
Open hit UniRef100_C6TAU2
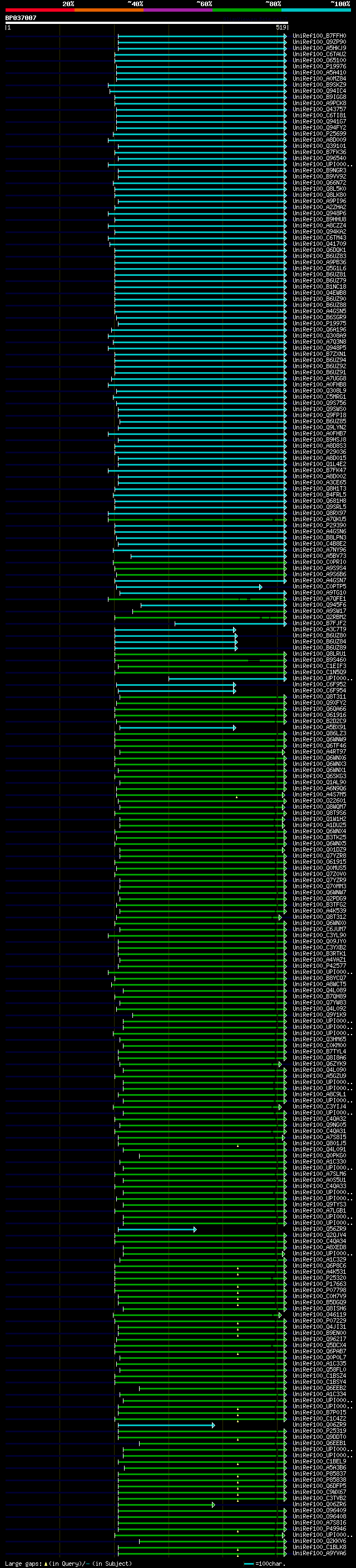[319, 54]
